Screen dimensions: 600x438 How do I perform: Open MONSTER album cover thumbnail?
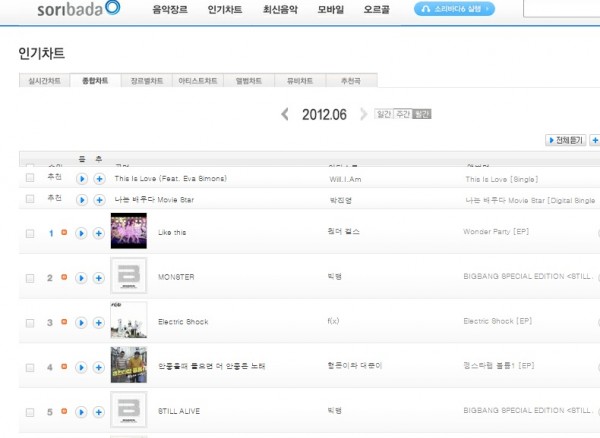click(x=129, y=275)
